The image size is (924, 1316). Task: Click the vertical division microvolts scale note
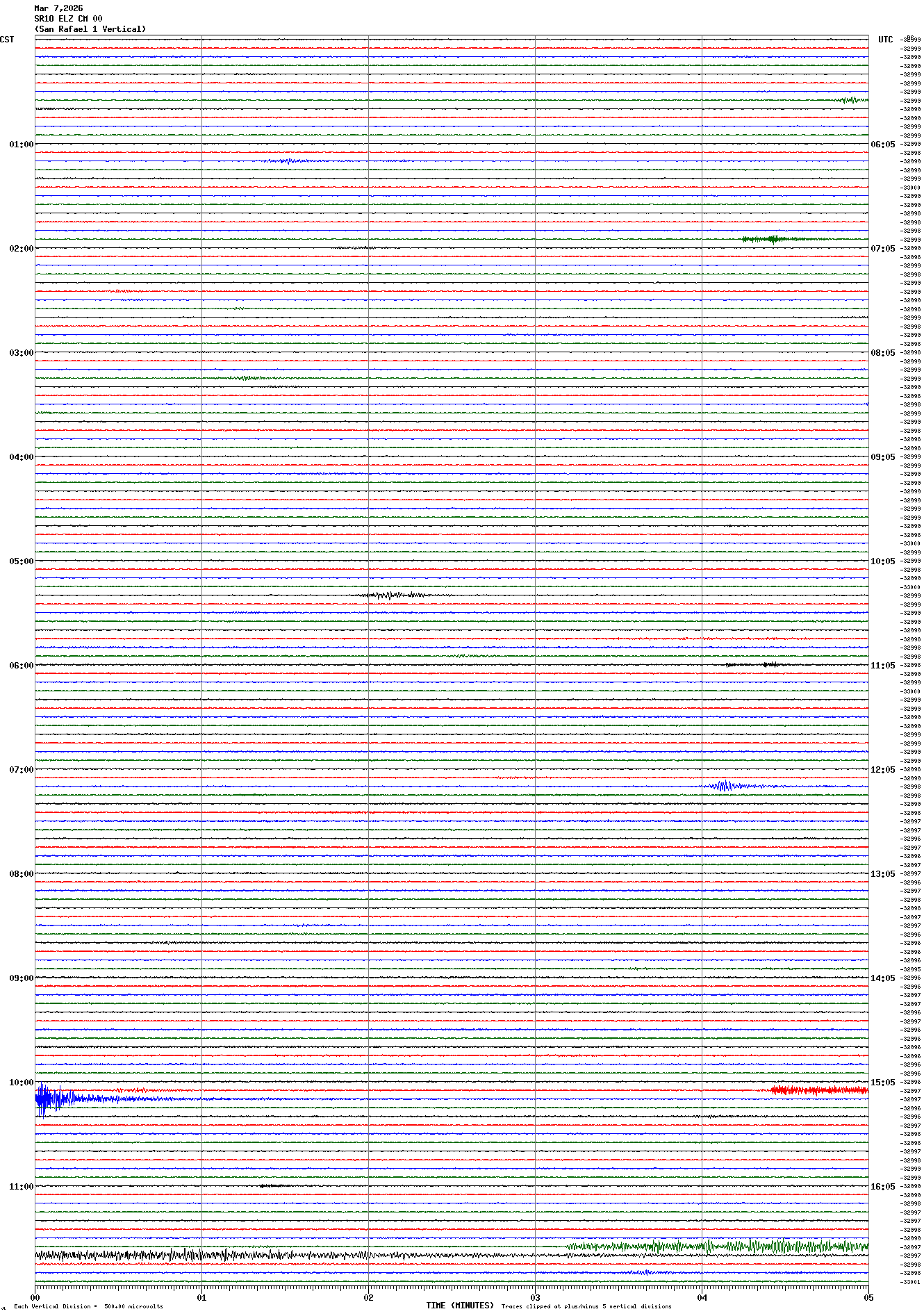click(x=89, y=1306)
